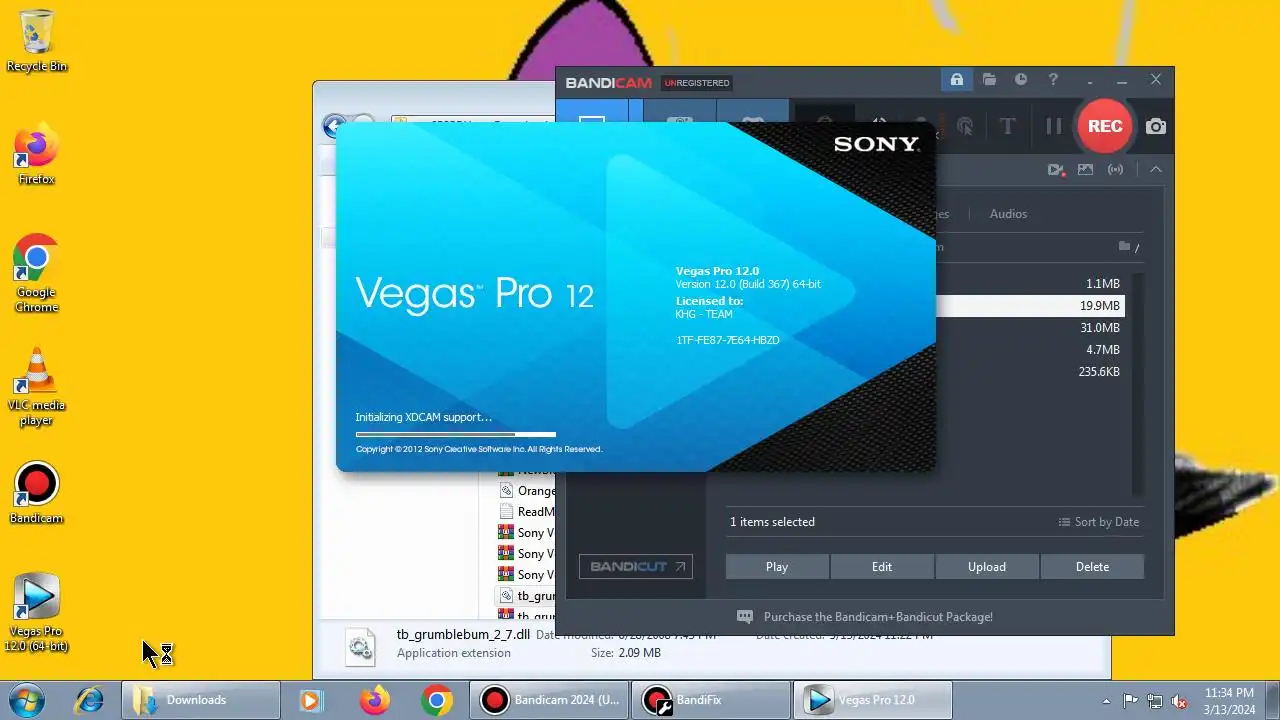1280x720 pixels.
Task: Switch to Vegas Pro 12.0 taskbar button
Action: point(873,700)
